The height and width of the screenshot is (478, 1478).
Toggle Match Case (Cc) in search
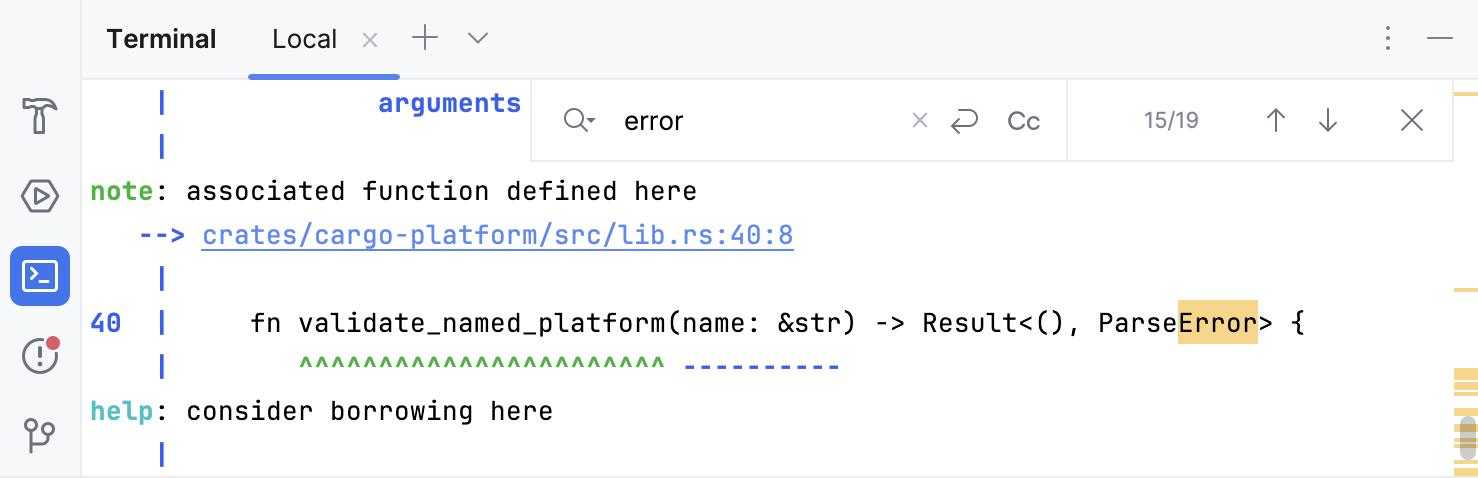(1023, 121)
